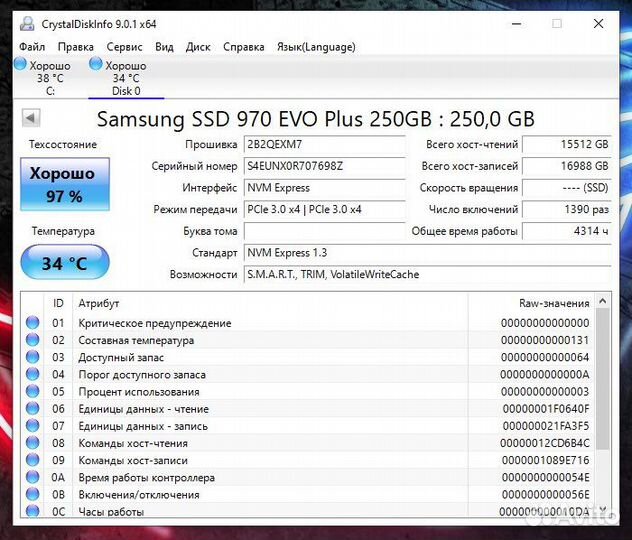Open the Правка menu
The width and height of the screenshot is (632, 540).
click(x=75, y=47)
